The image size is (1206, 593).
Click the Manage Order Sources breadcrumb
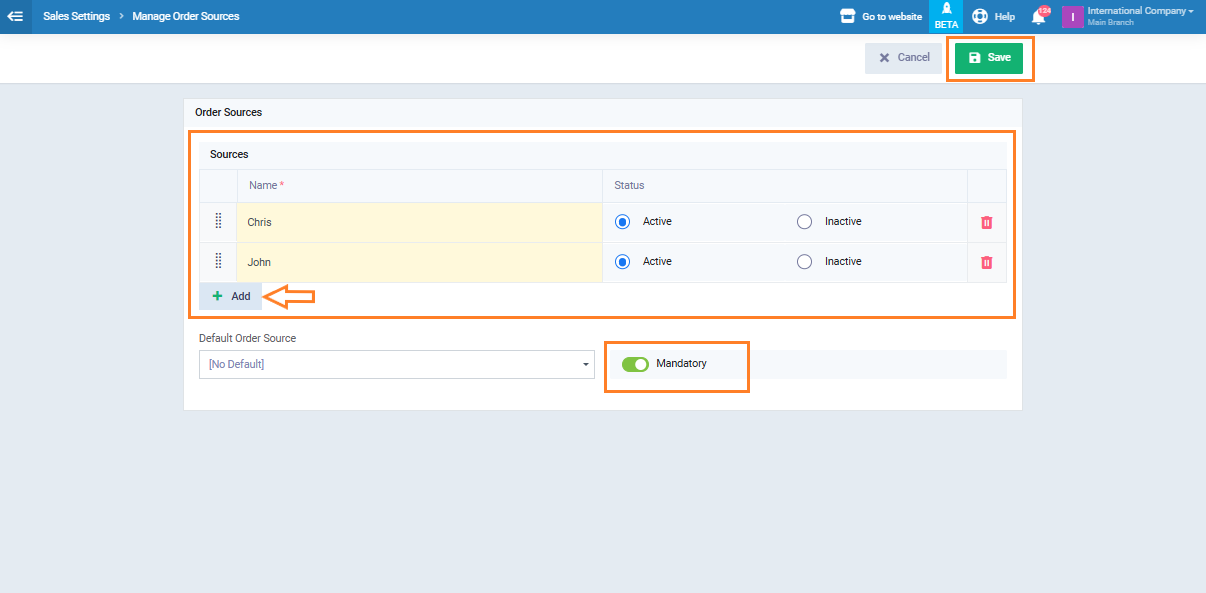tap(185, 16)
